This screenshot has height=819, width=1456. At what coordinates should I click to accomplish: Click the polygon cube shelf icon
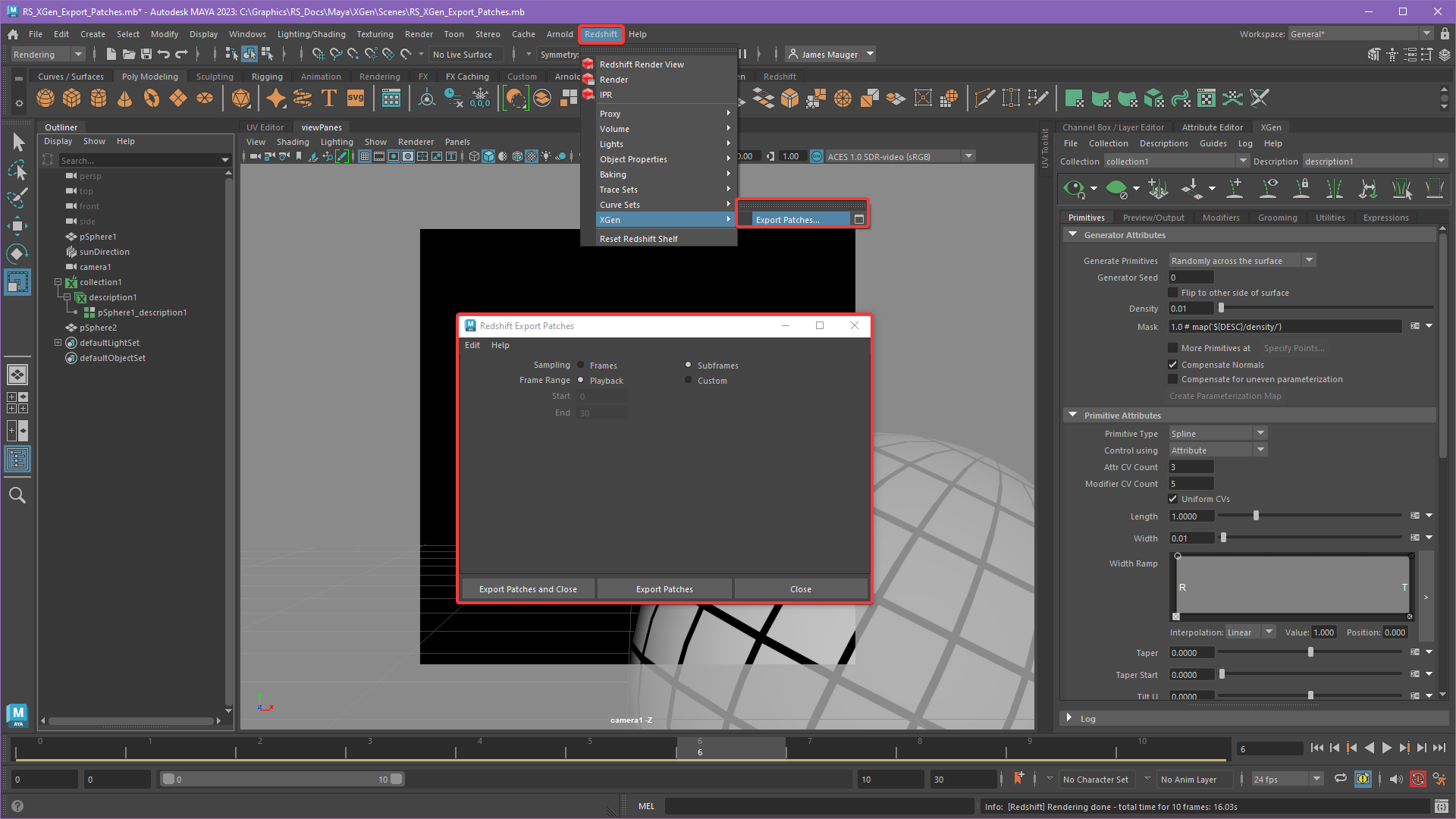click(72, 98)
